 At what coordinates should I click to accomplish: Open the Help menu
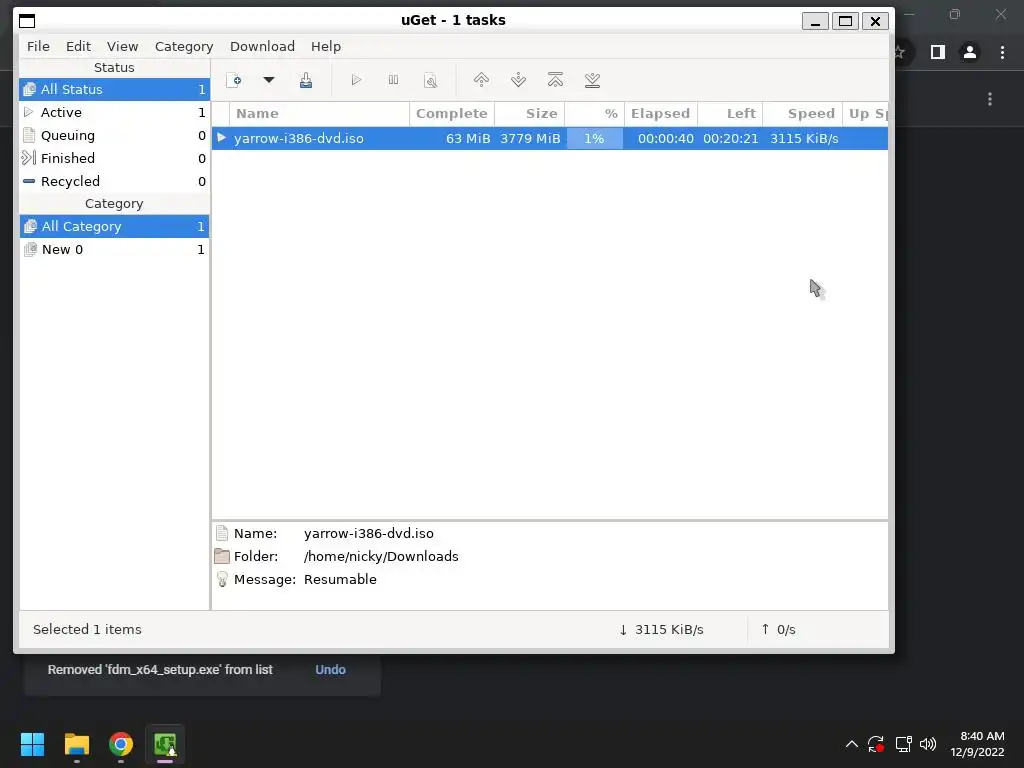(x=326, y=46)
